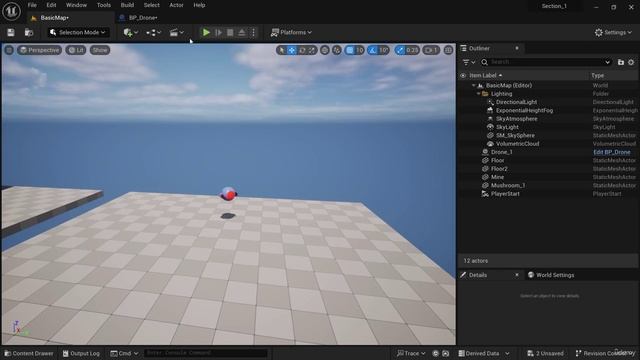The height and width of the screenshot is (360, 640).
Task: Open the Blueprints toolbar dropdown
Action: 153,32
